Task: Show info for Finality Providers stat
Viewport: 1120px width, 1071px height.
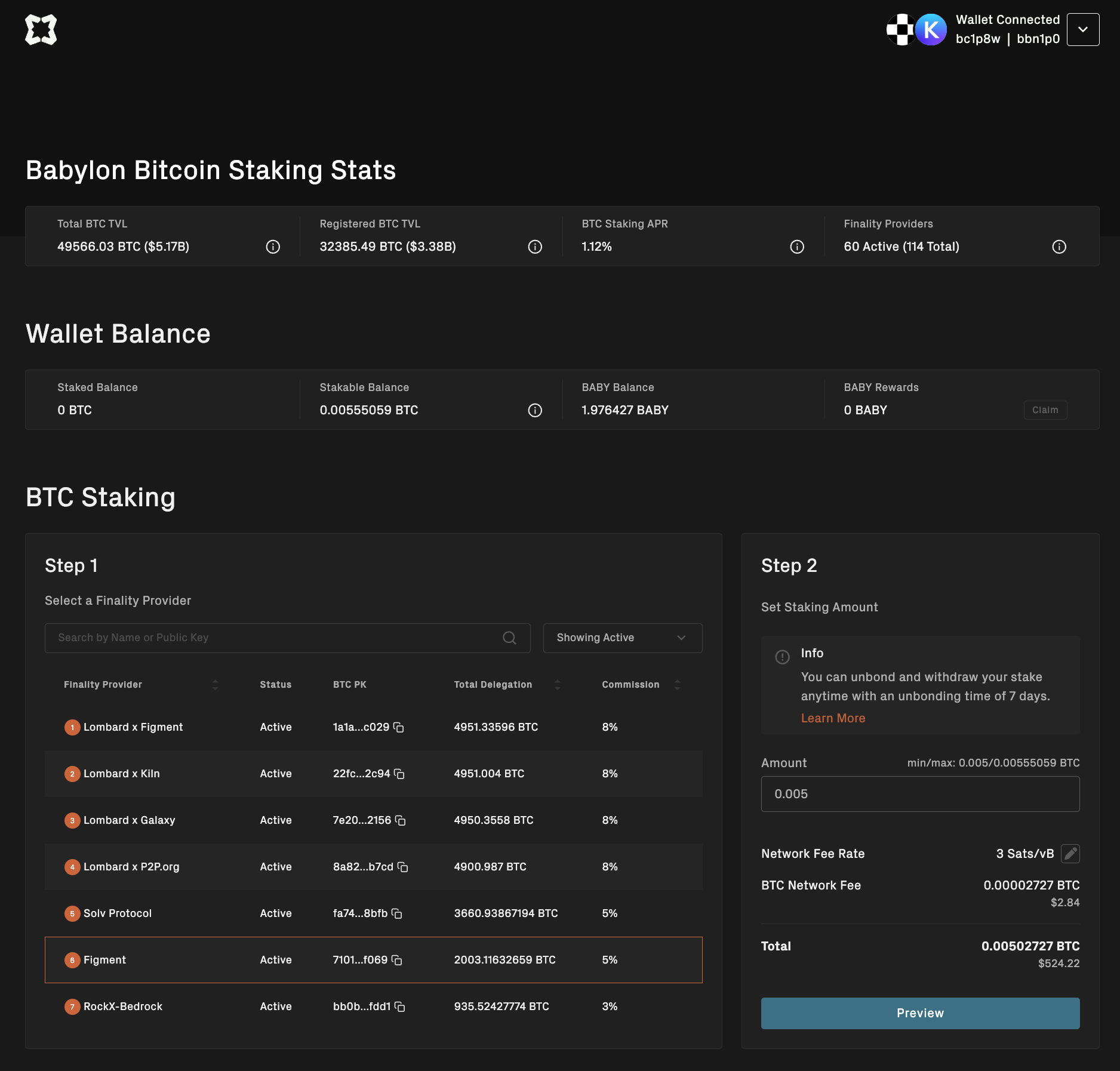Action: tap(1059, 247)
